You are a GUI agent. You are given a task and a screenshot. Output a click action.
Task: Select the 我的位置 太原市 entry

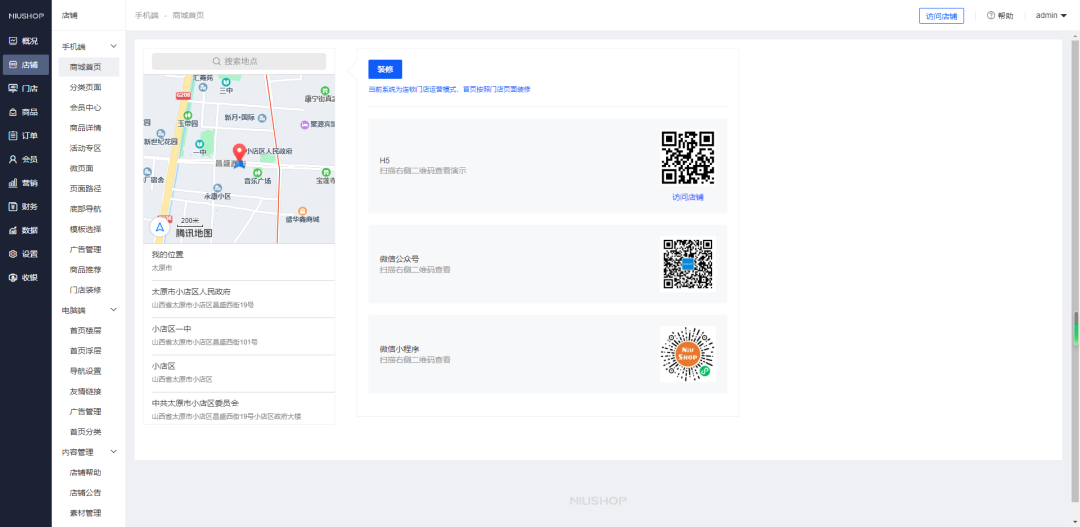click(239, 261)
